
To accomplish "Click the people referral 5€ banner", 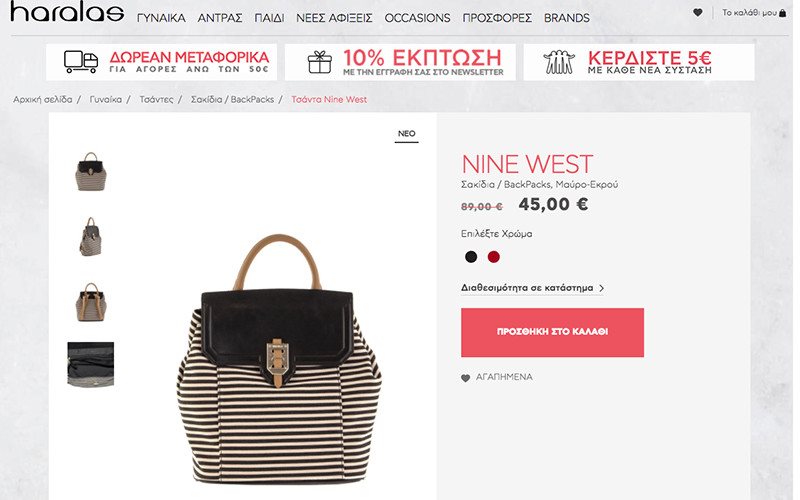I will pos(639,62).
